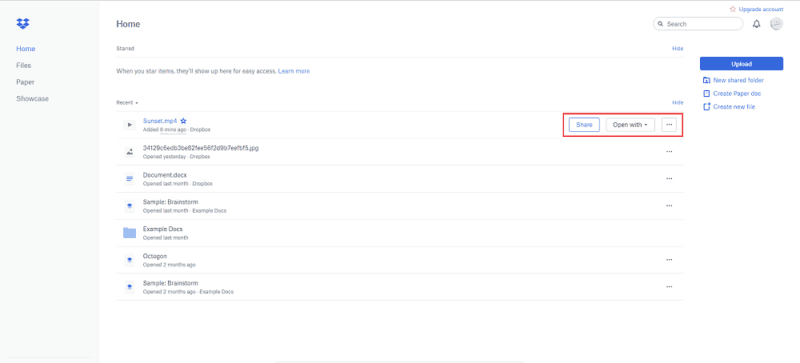The image size is (800, 363).
Task: Go to Home in the sidebar
Action: (x=26, y=49)
